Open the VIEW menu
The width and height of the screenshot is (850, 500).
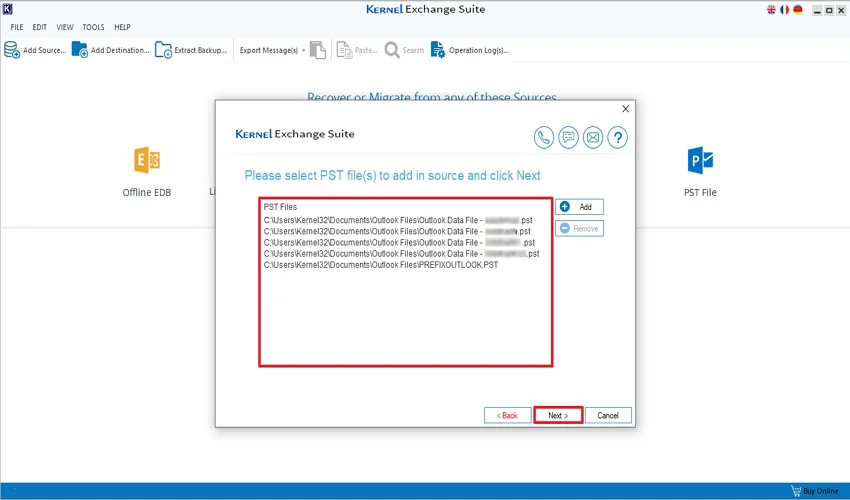65,27
